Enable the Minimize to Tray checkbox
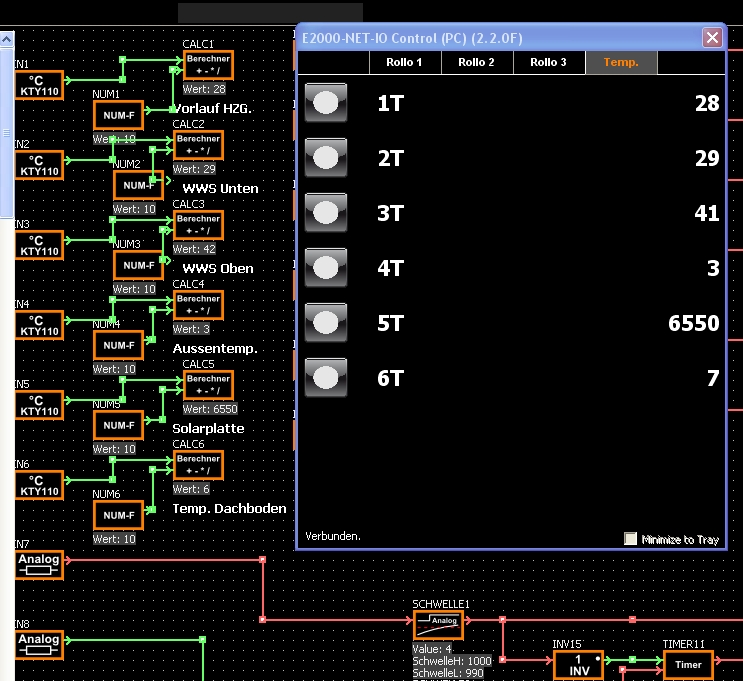 coord(630,539)
